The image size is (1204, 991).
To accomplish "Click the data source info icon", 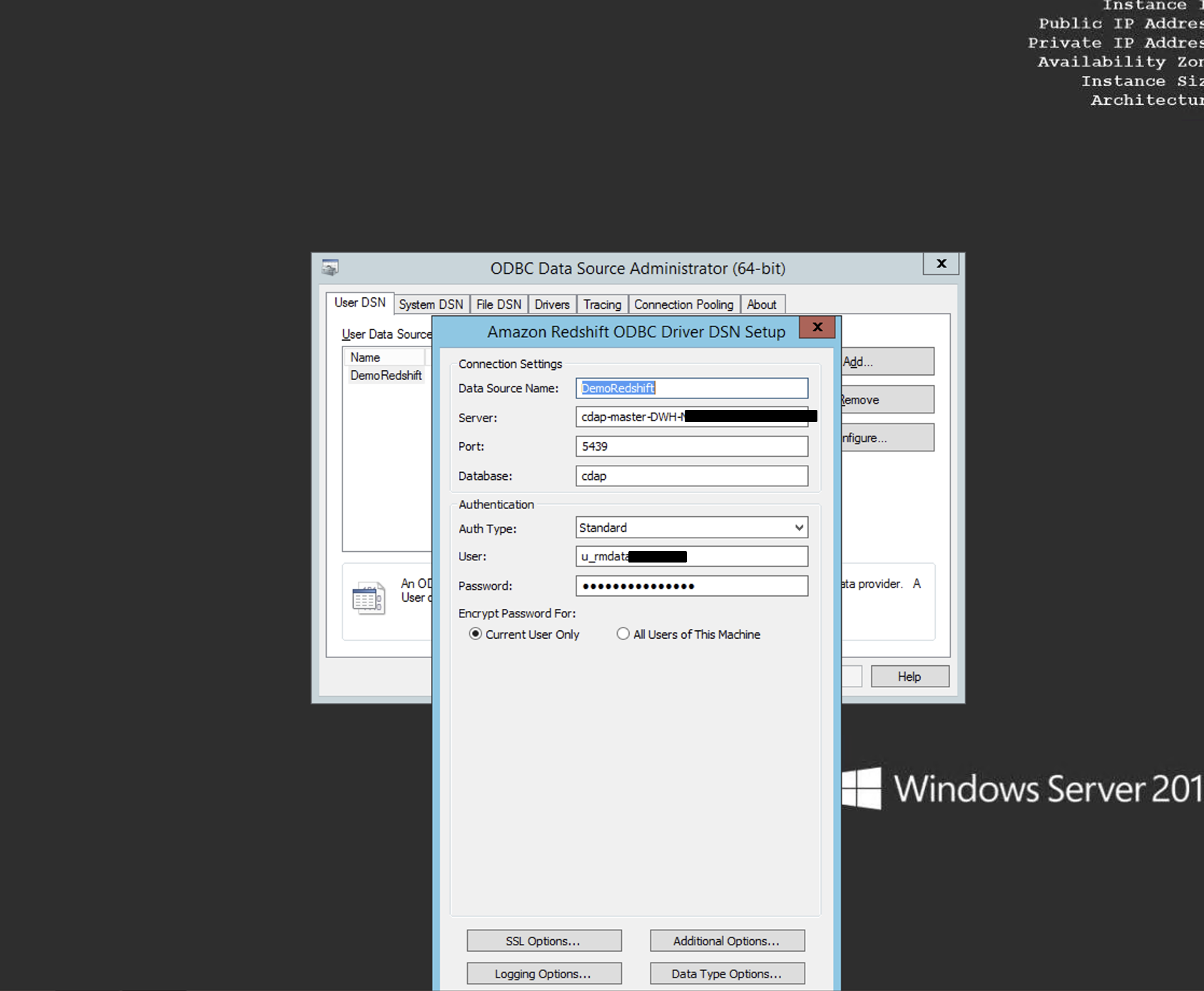I will 369,598.
